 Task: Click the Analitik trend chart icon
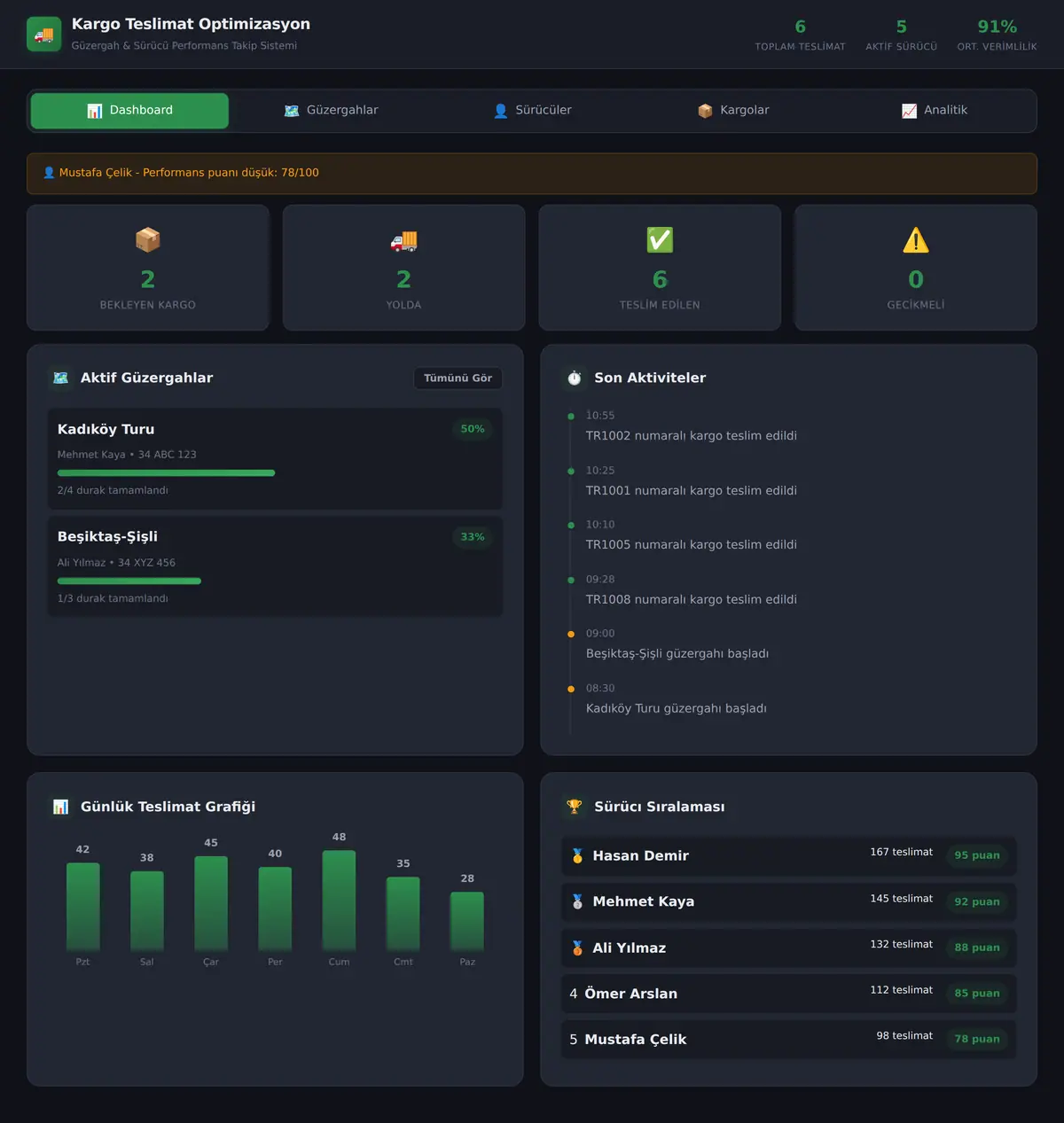tap(909, 111)
